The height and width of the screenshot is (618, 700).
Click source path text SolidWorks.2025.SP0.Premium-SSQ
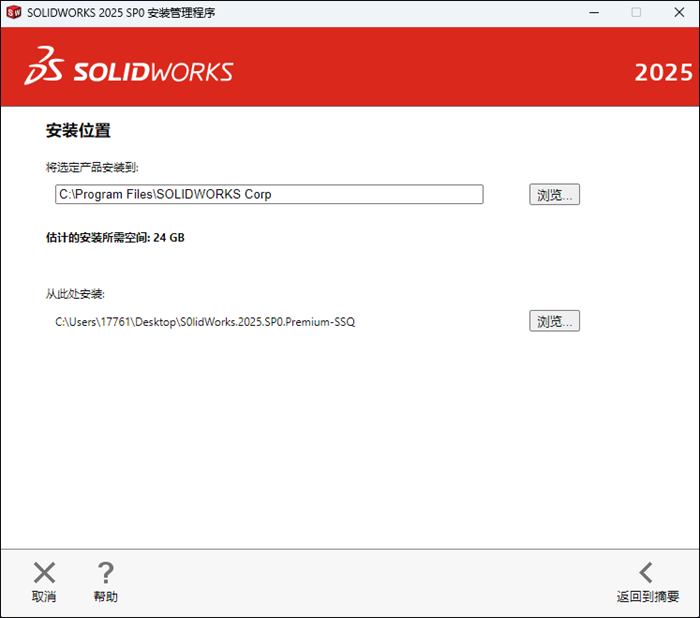click(x=205, y=322)
